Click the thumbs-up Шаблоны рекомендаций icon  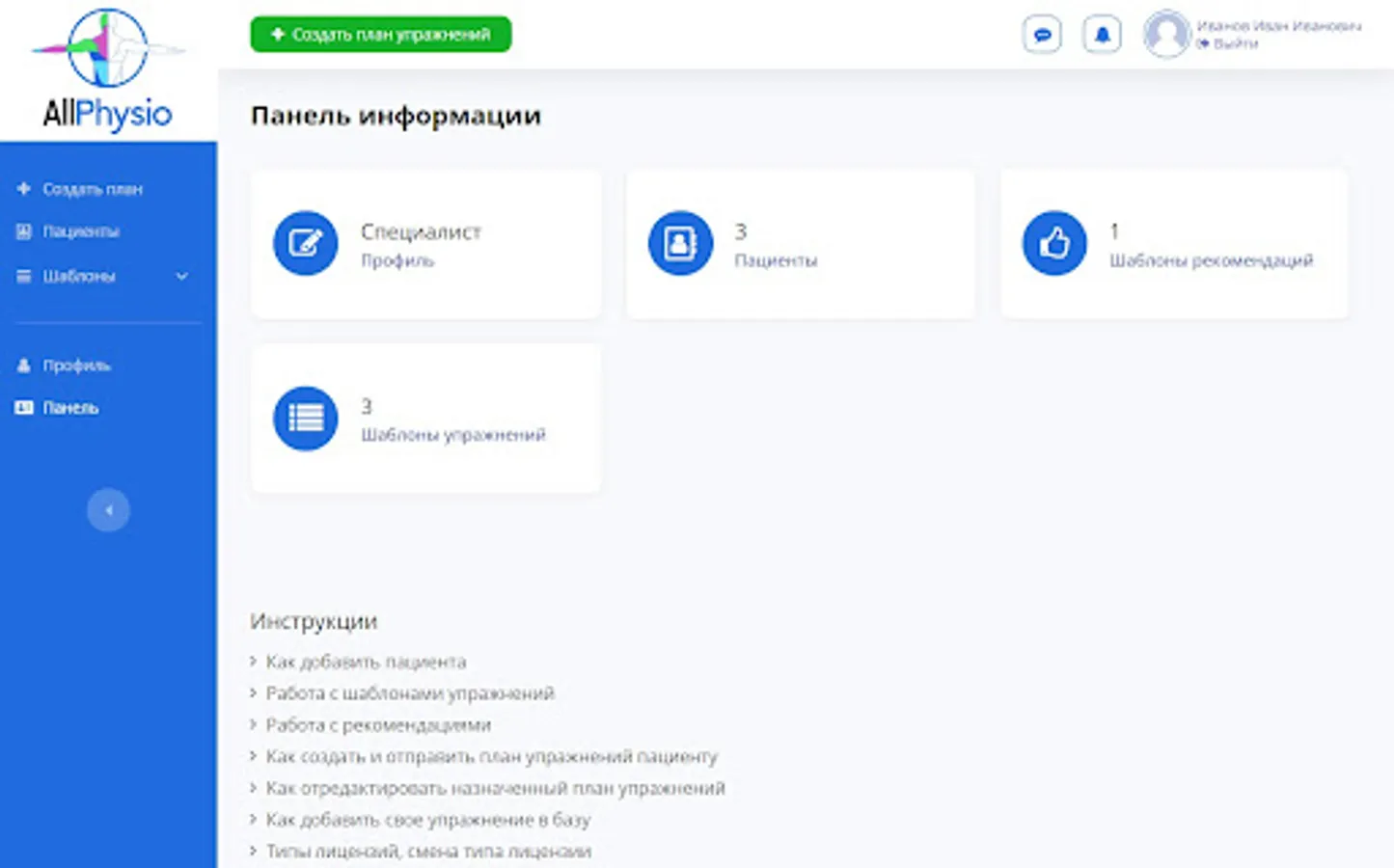[x=1054, y=243]
